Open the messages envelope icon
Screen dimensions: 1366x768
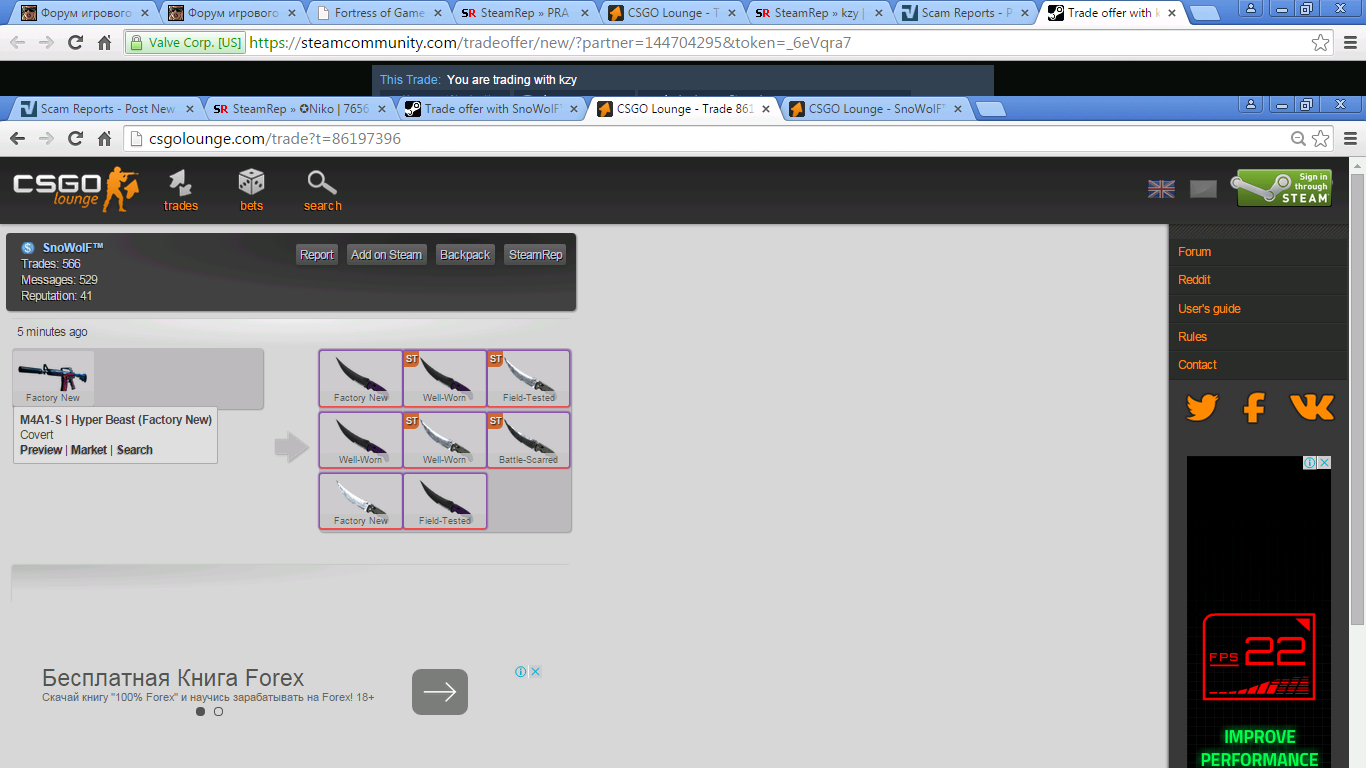point(1203,189)
